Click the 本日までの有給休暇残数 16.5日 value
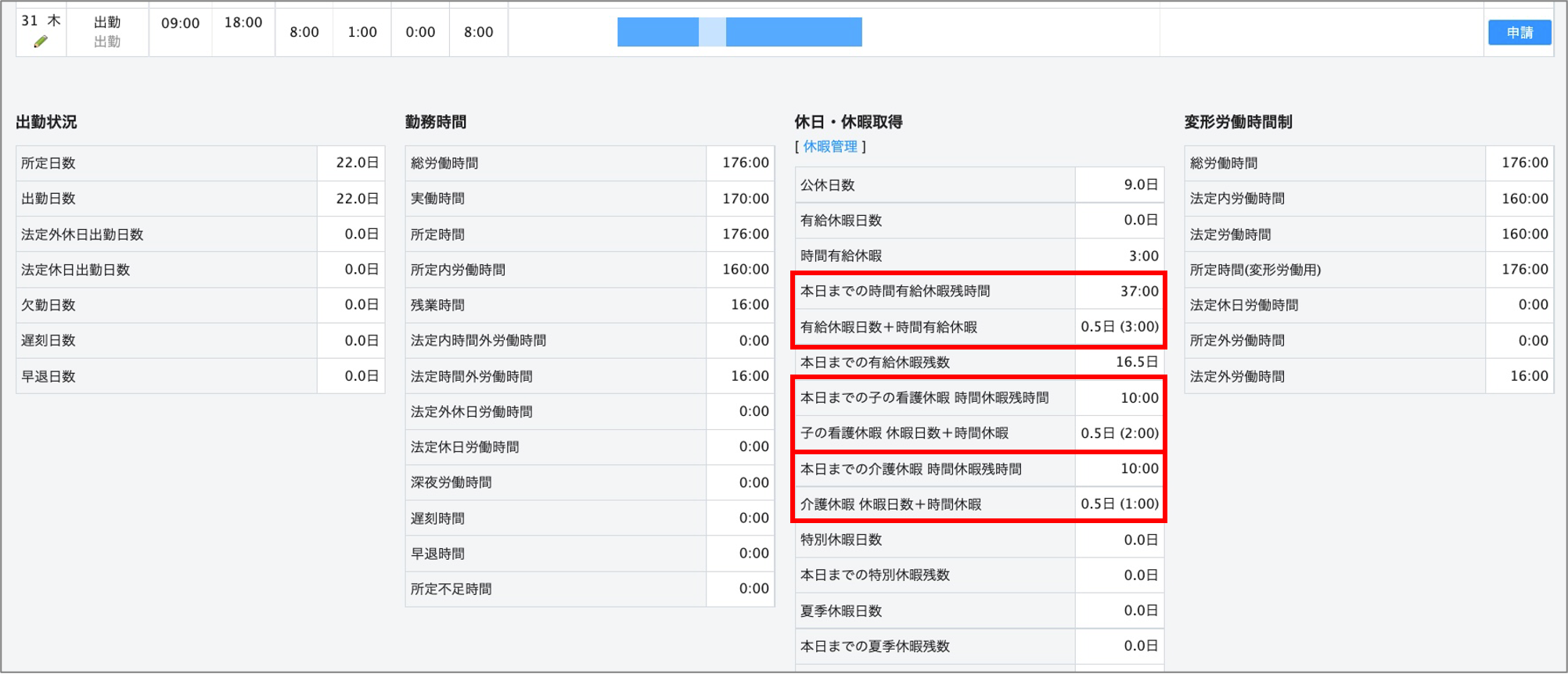1568x674 pixels. [x=1136, y=362]
